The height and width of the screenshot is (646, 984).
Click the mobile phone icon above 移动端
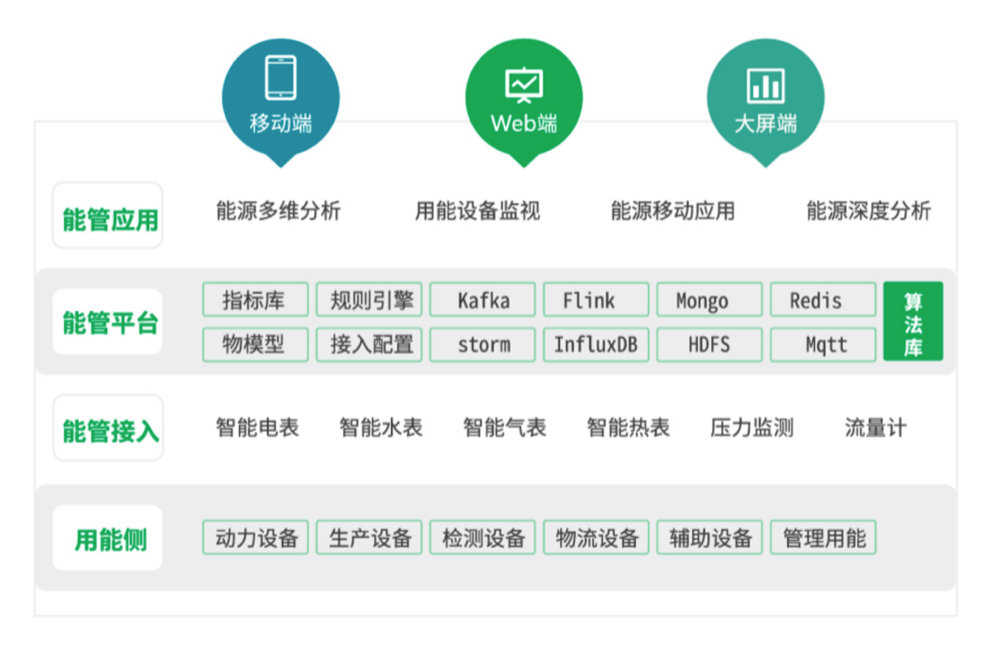[280, 78]
